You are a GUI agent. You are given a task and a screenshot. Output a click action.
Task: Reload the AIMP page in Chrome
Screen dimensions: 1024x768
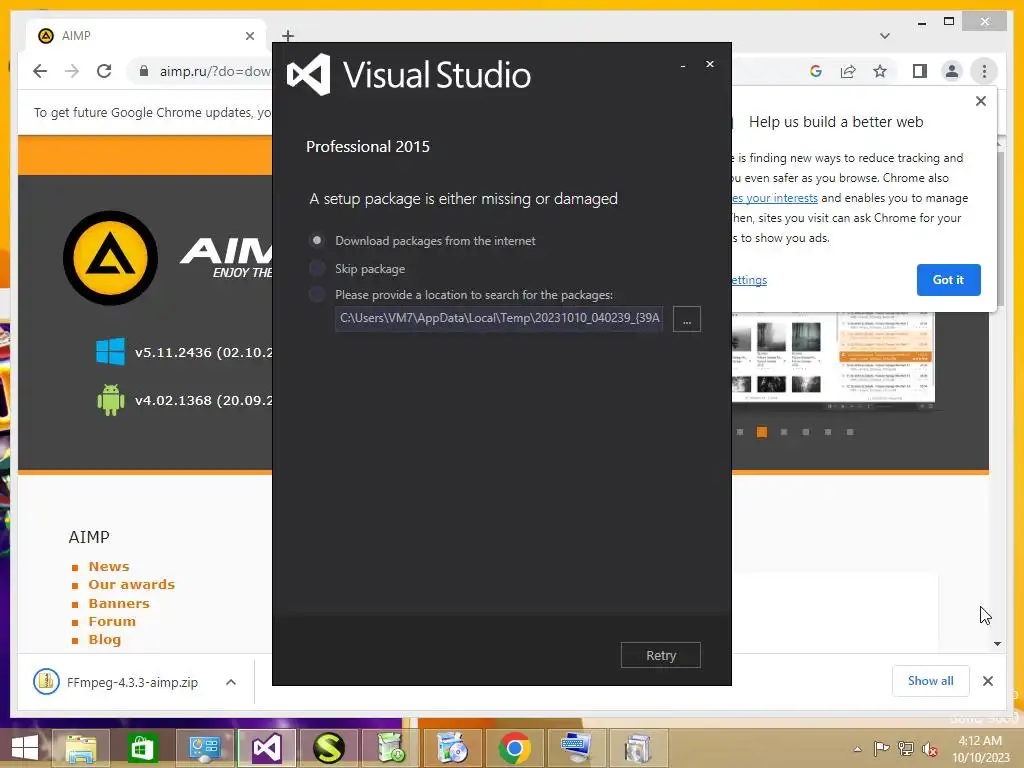pos(104,71)
